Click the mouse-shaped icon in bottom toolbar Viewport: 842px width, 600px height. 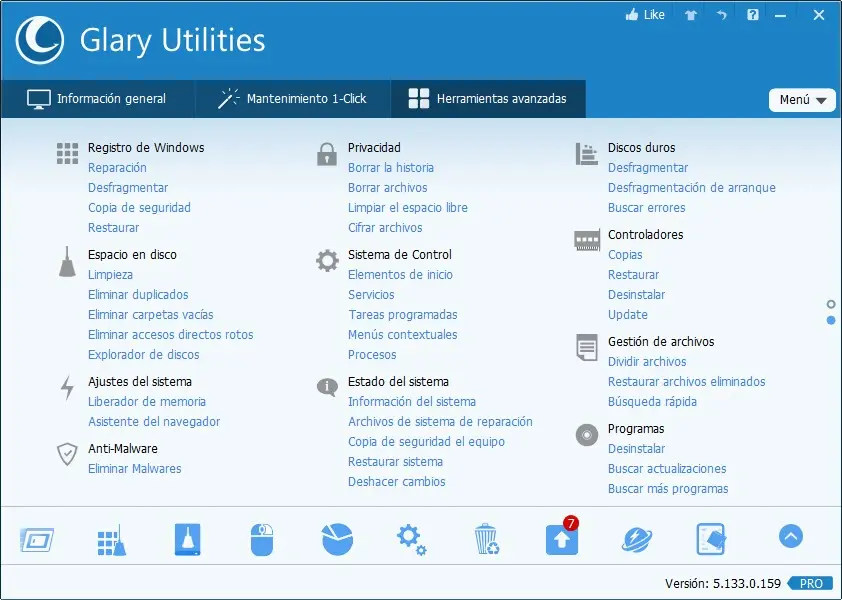tap(262, 539)
